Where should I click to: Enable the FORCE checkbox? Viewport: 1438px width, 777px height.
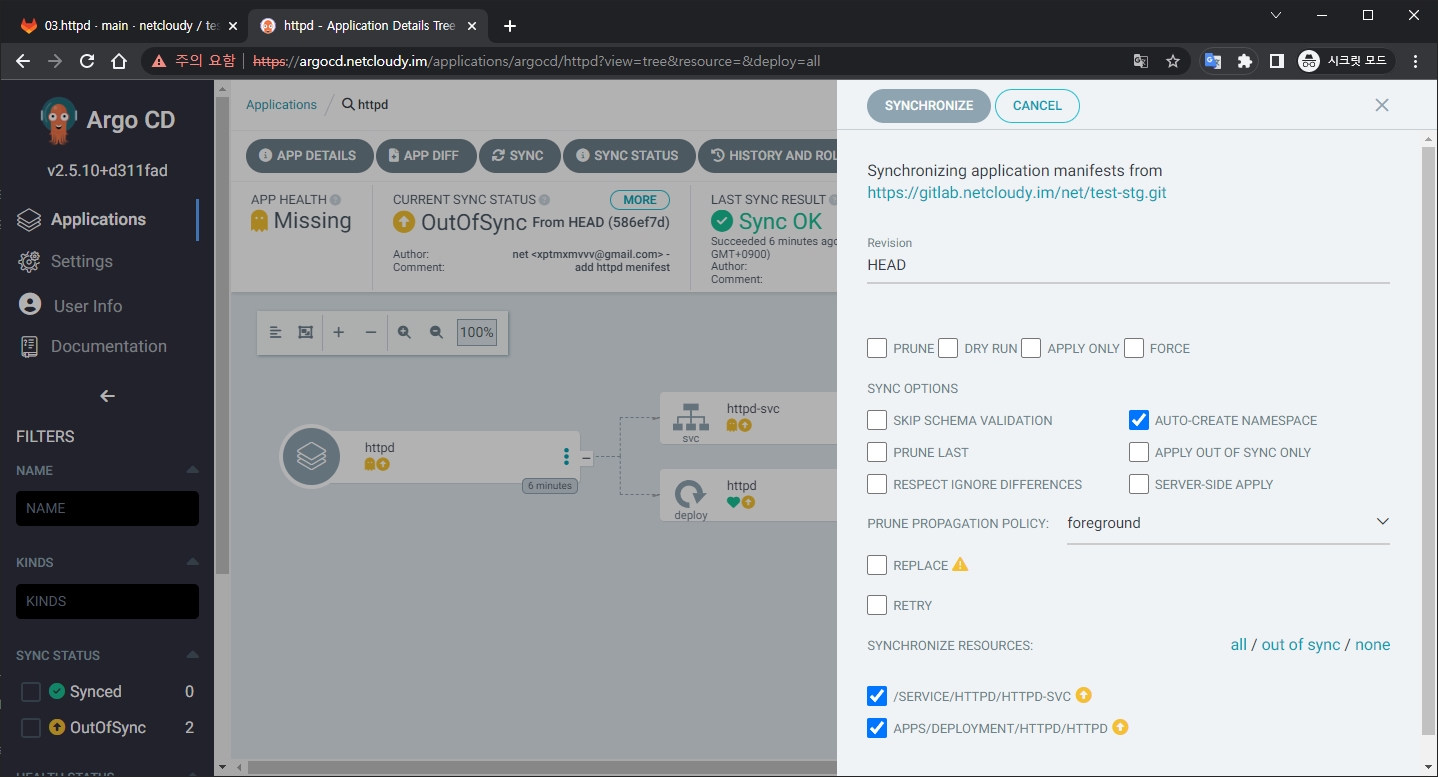click(x=1134, y=348)
